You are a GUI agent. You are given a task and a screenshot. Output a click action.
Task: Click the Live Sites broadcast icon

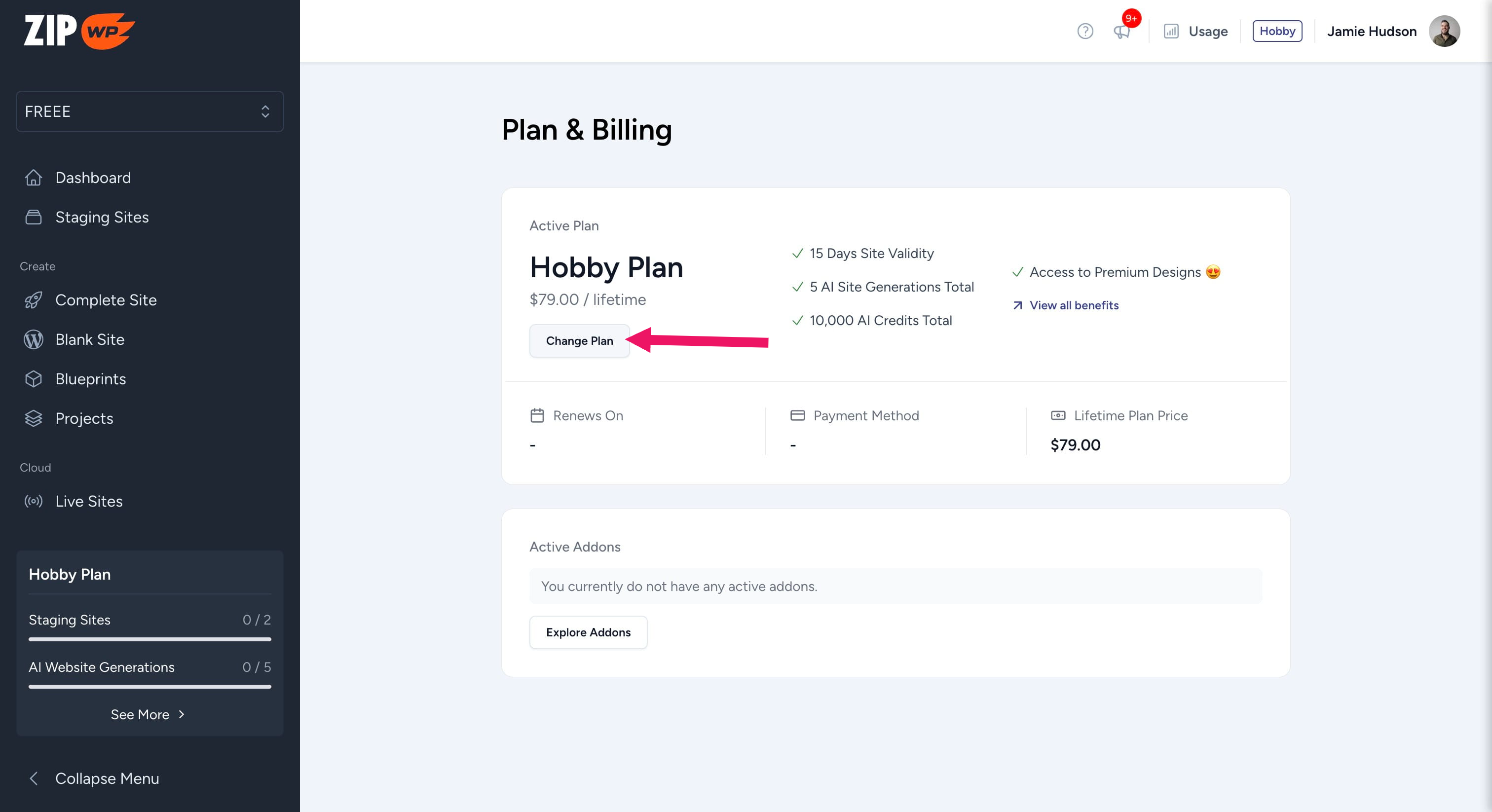(x=34, y=501)
